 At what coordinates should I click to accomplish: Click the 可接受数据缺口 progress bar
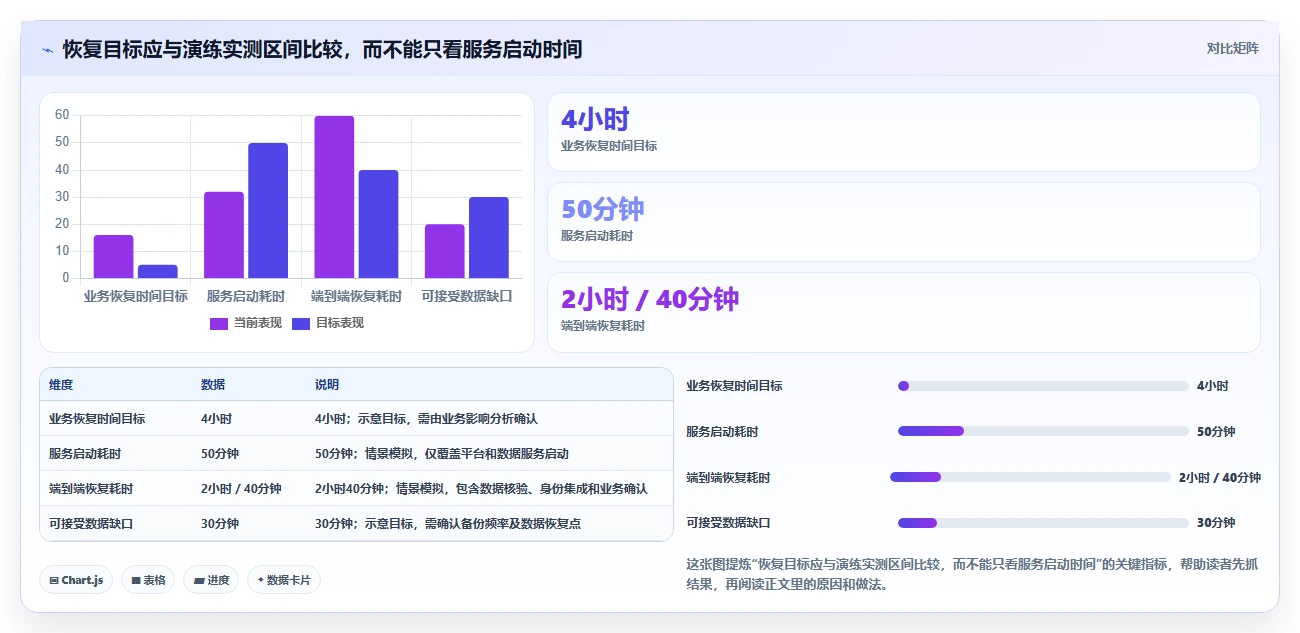tap(1043, 523)
